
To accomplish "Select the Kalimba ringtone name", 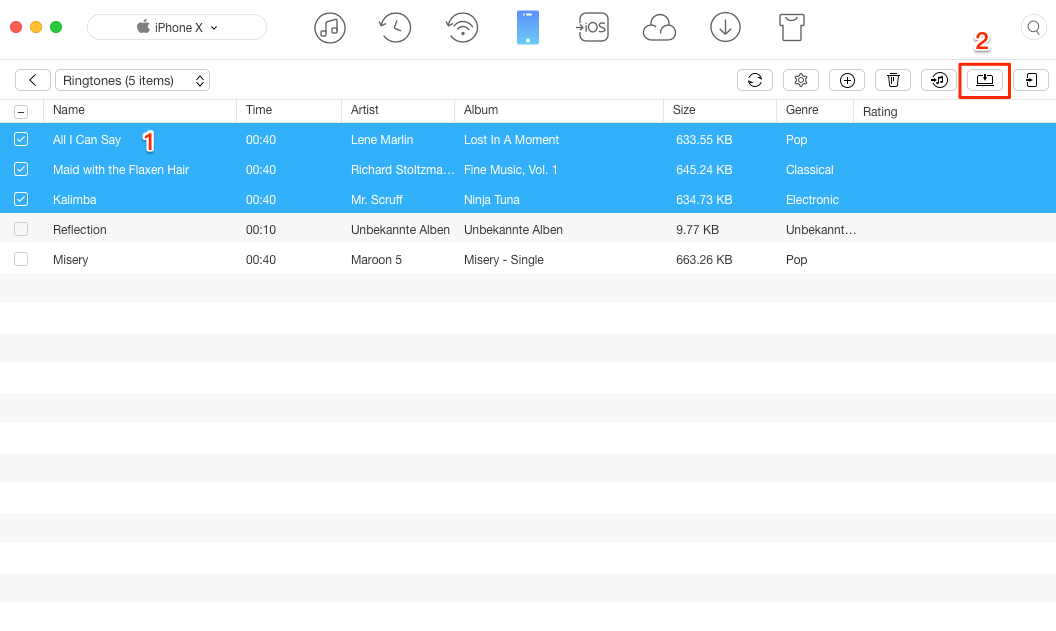I will (75, 200).
